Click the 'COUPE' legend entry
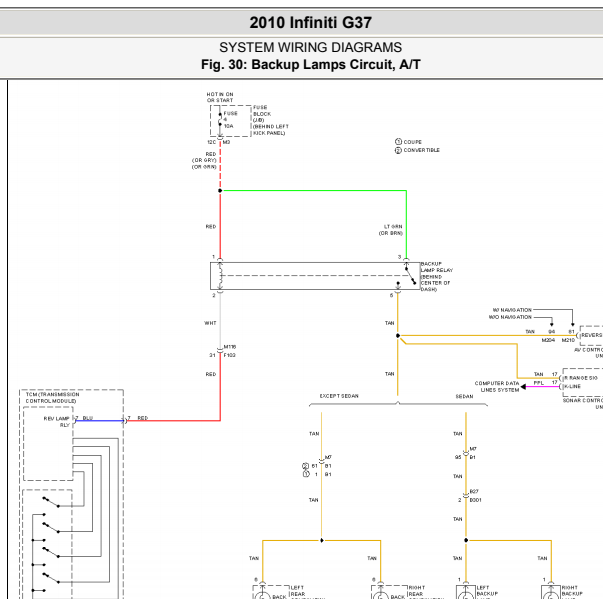This screenshot has height=599, width=603. pyautogui.click(x=412, y=142)
